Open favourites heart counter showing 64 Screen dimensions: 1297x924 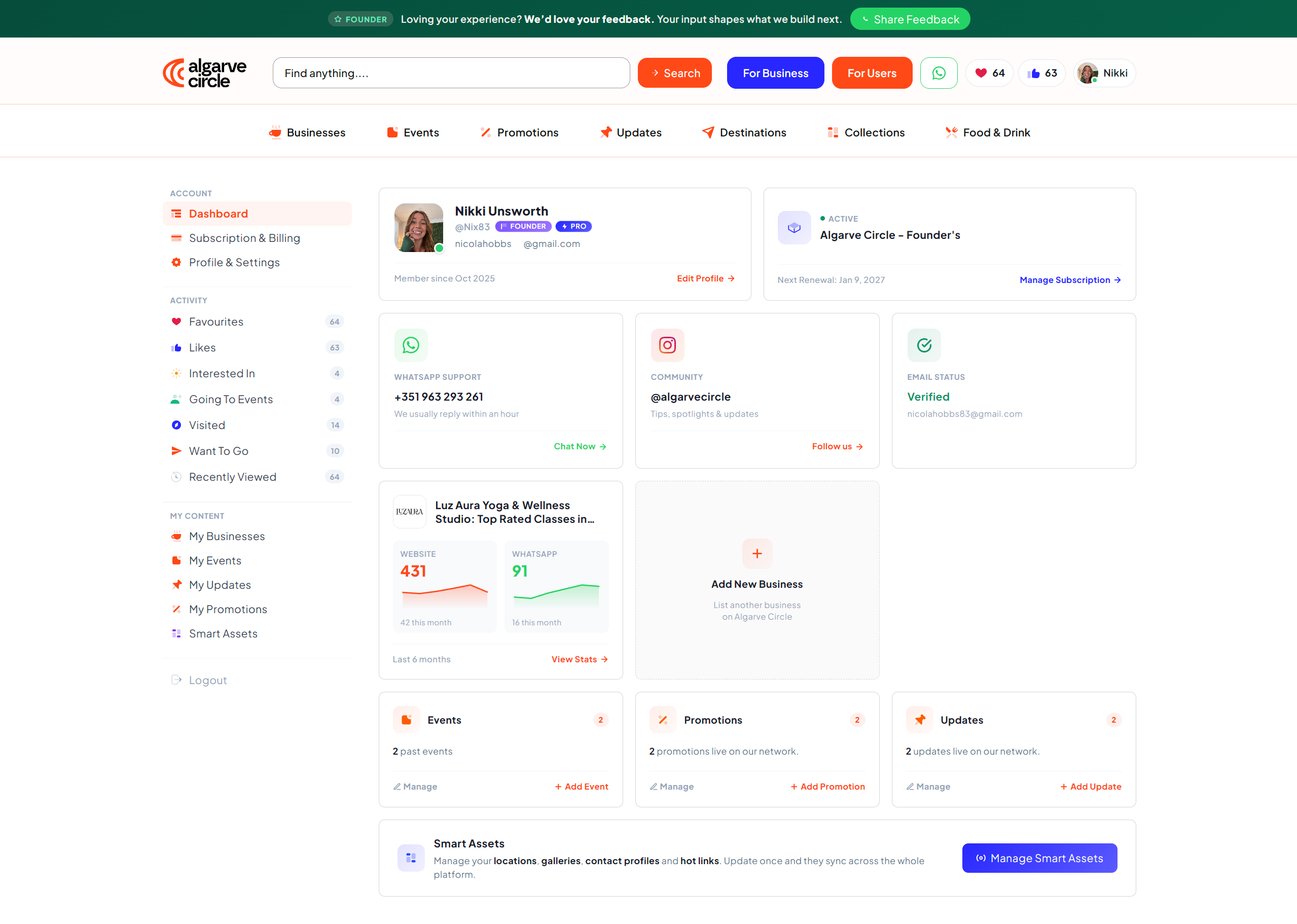coord(989,73)
